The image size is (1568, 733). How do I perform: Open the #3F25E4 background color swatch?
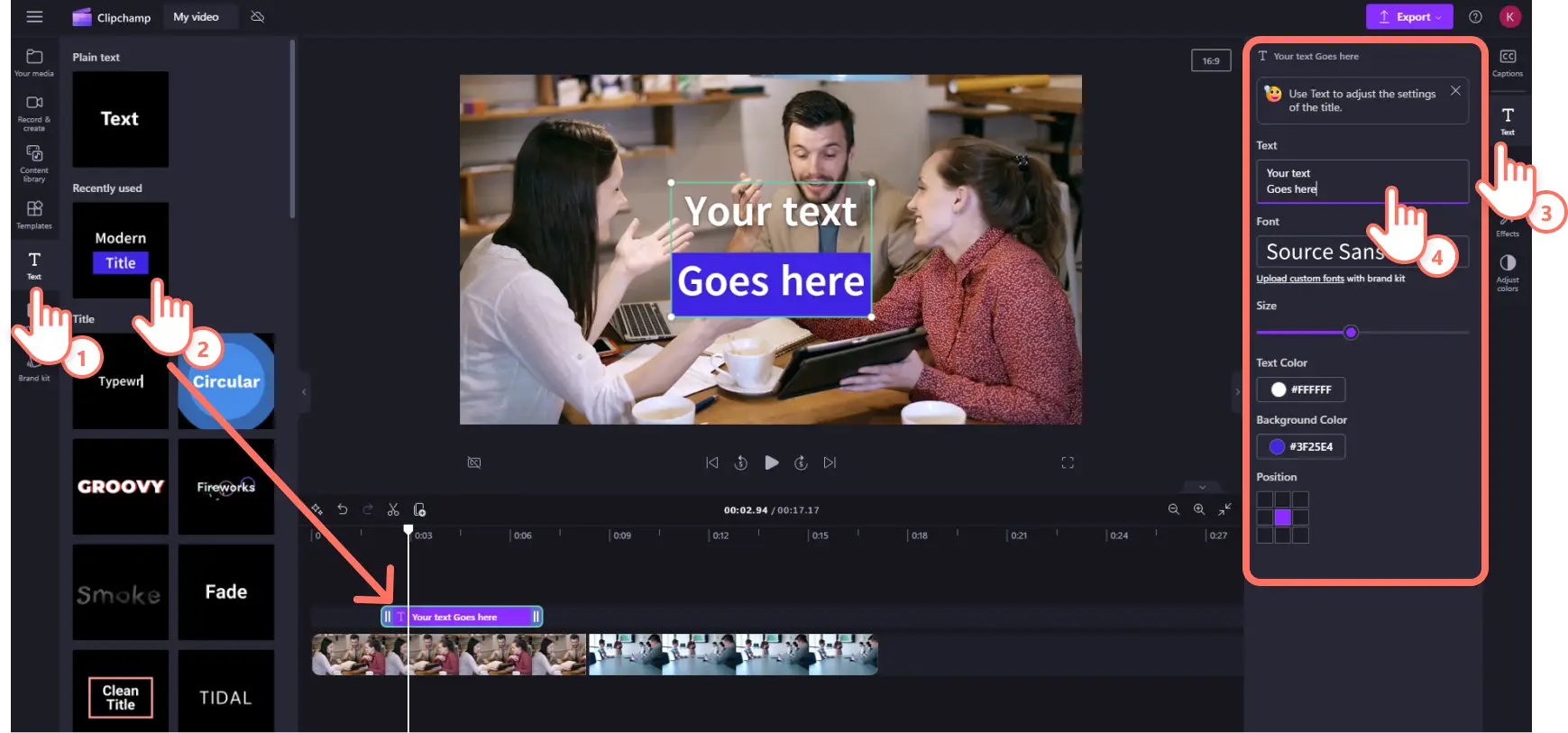pos(1300,446)
